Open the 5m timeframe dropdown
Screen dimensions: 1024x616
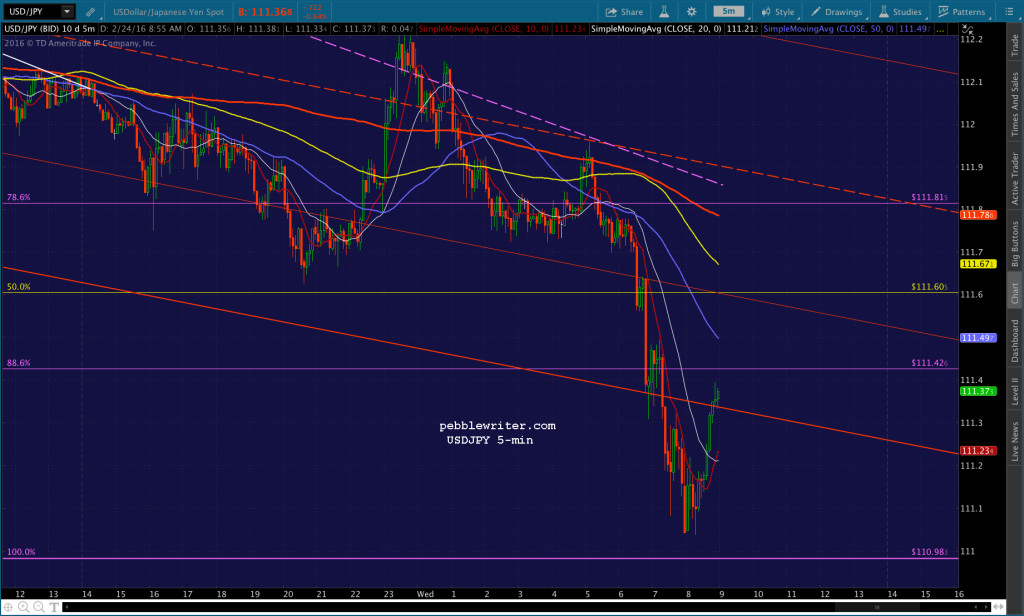click(x=728, y=11)
